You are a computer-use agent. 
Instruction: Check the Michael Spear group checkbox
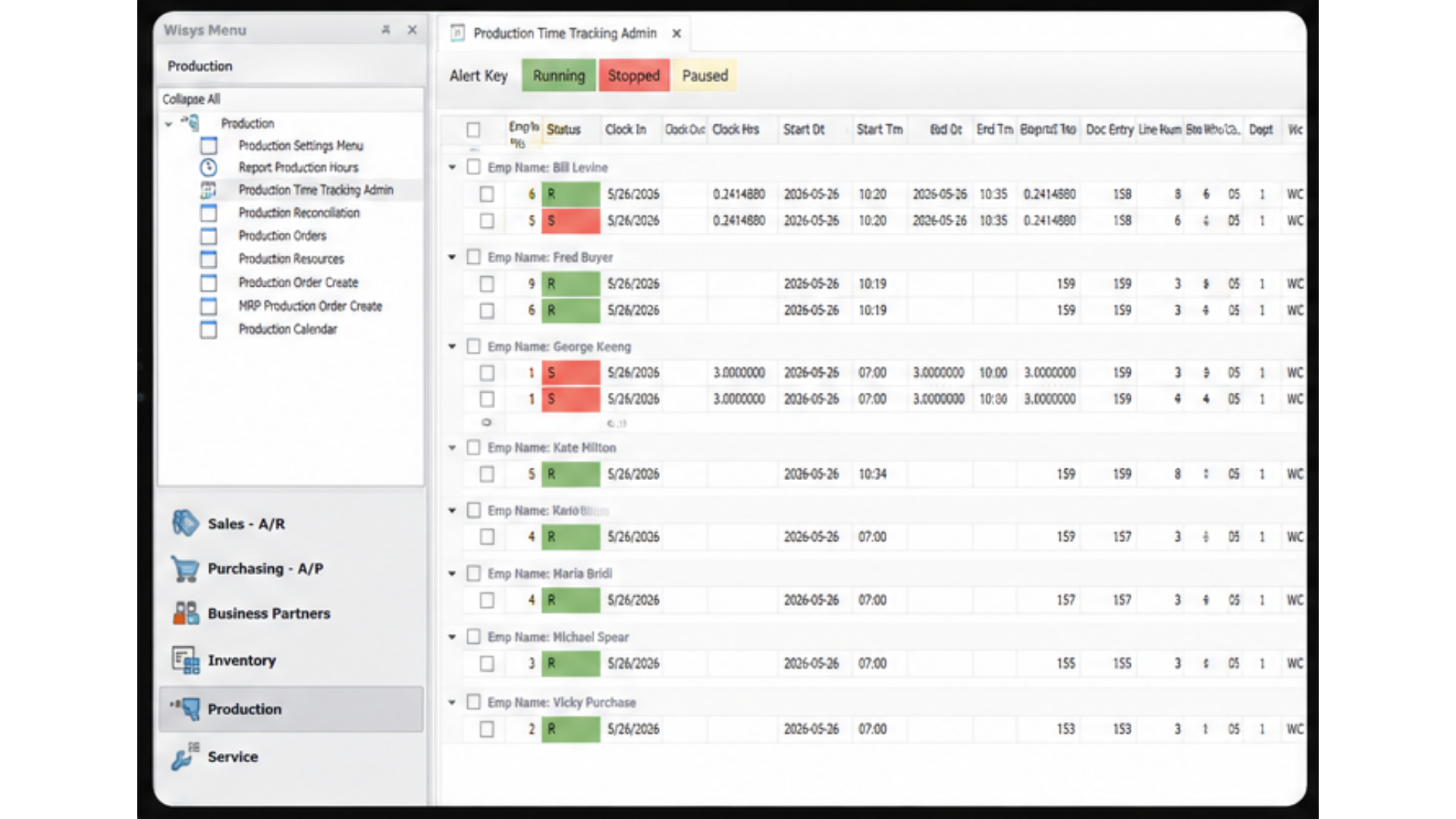tap(474, 637)
